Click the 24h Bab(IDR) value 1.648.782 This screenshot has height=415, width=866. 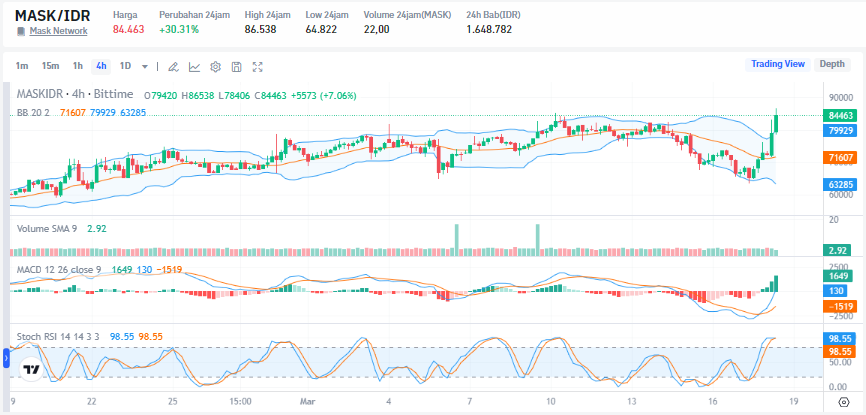click(x=489, y=29)
